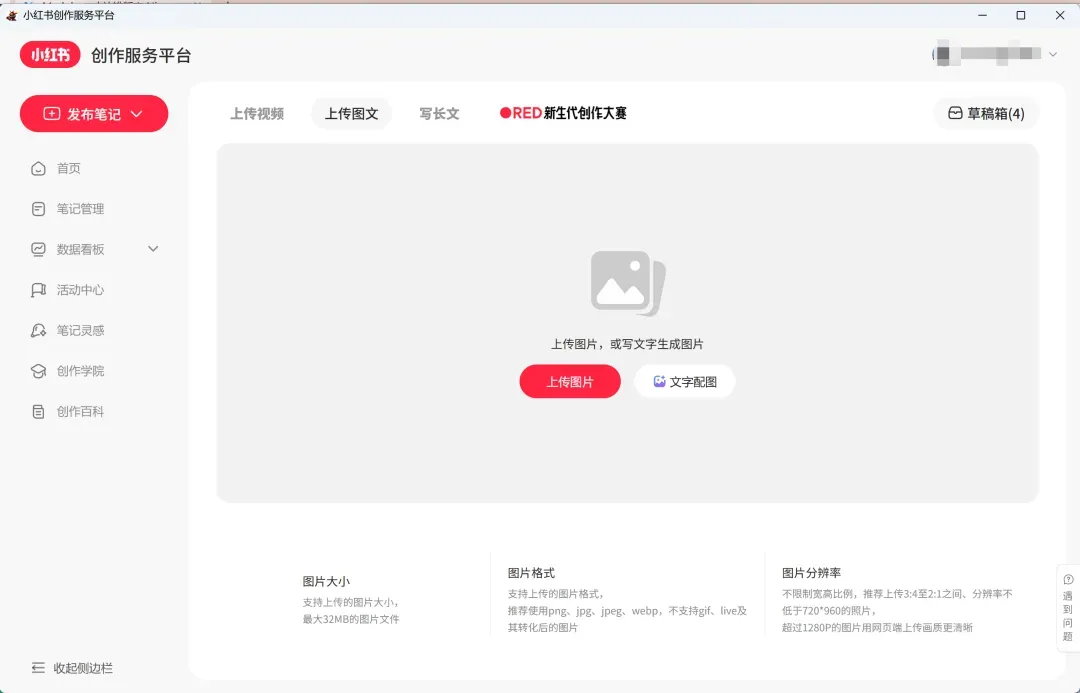The width and height of the screenshot is (1080, 693).
Task: Open the account dropdown chevron
Action: (x=1052, y=54)
